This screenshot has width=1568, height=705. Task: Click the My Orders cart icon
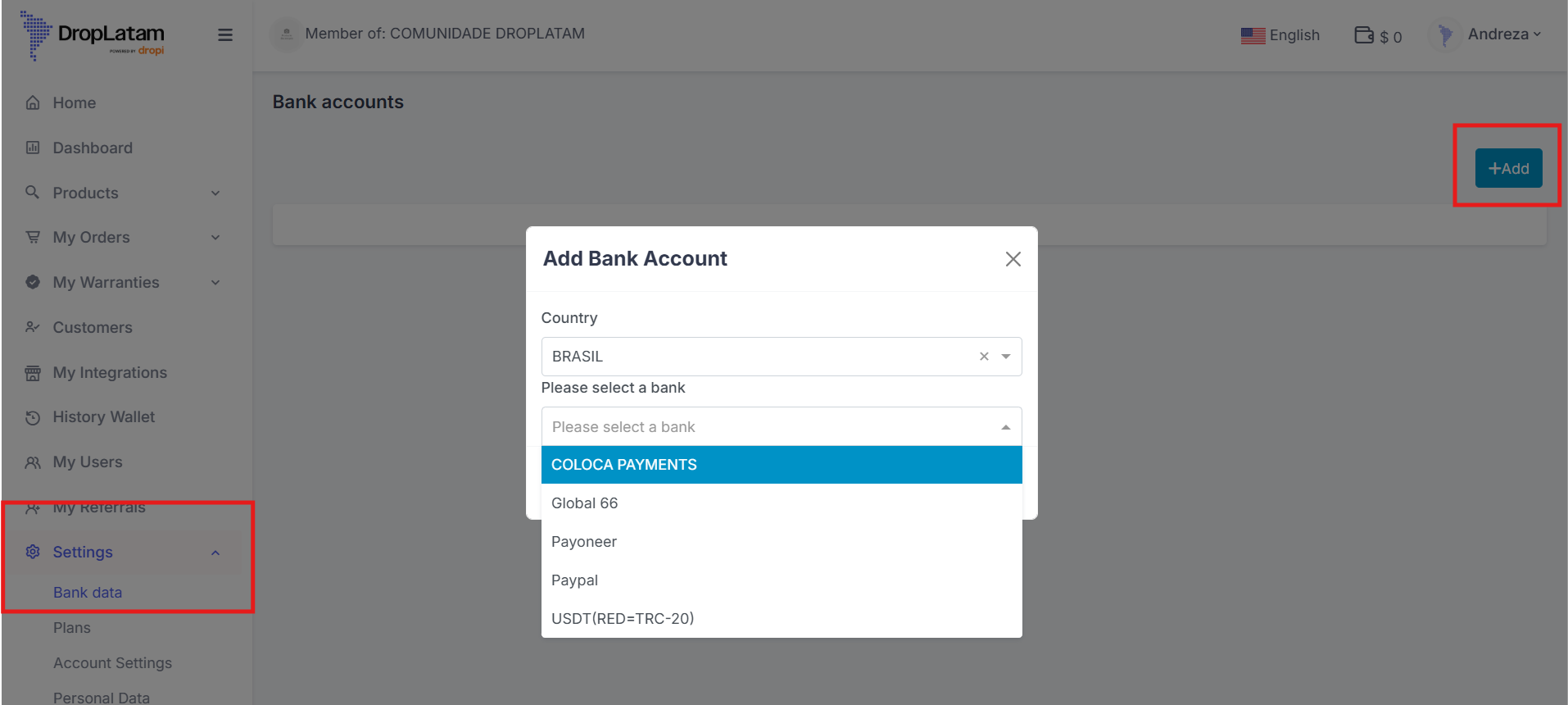pos(33,238)
